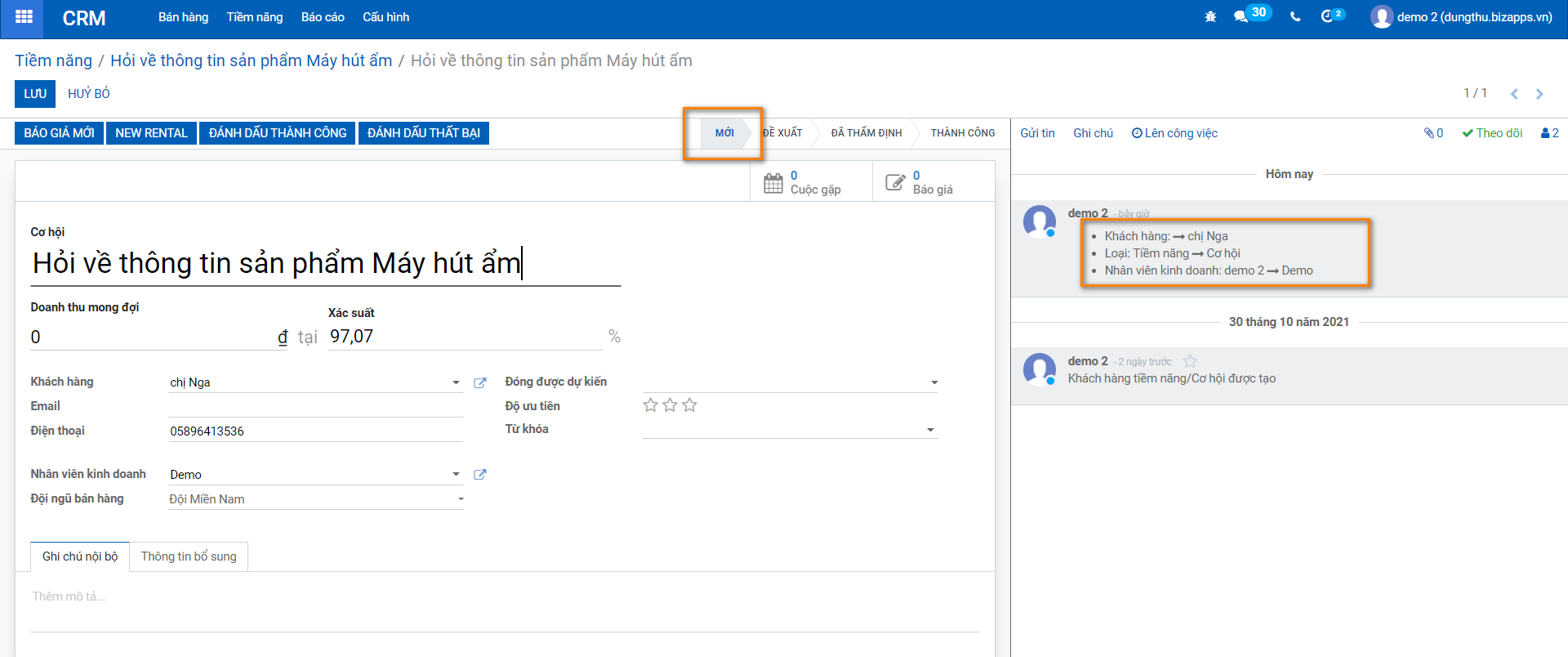The image size is (1568, 657).
Task: Click demo 2 avatar in today's message
Action: click(1039, 221)
